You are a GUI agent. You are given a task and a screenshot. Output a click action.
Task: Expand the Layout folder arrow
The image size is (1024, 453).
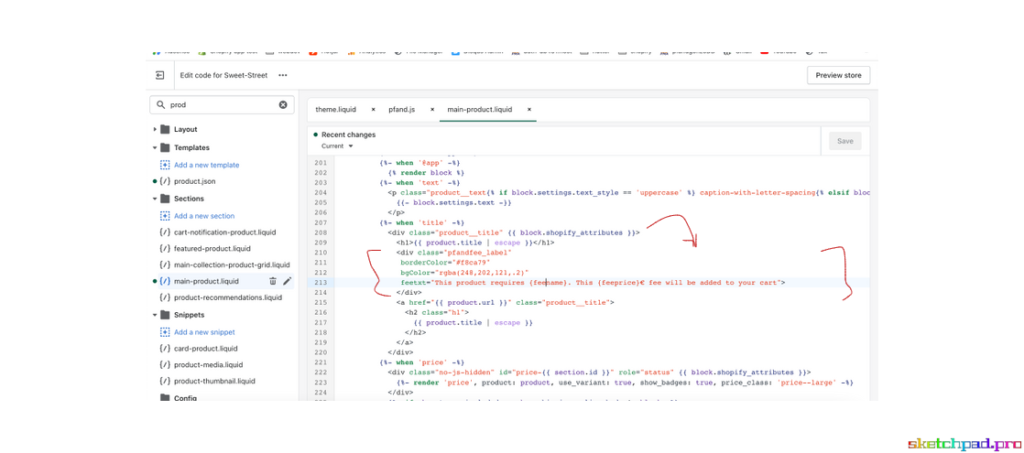(x=155, y=129)
